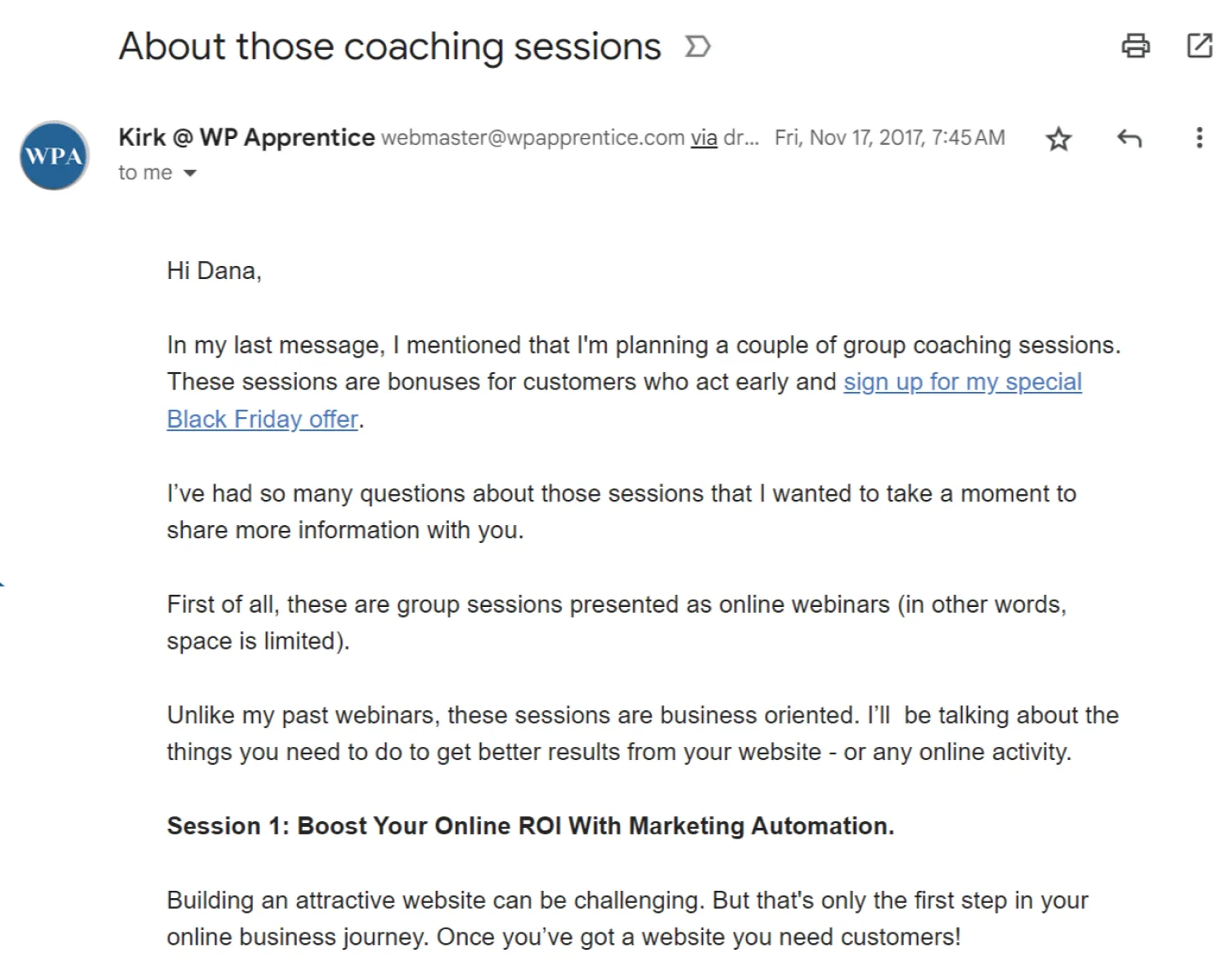Open the email in new window
Screen dimensions: 1227x980
[1199, 46]
